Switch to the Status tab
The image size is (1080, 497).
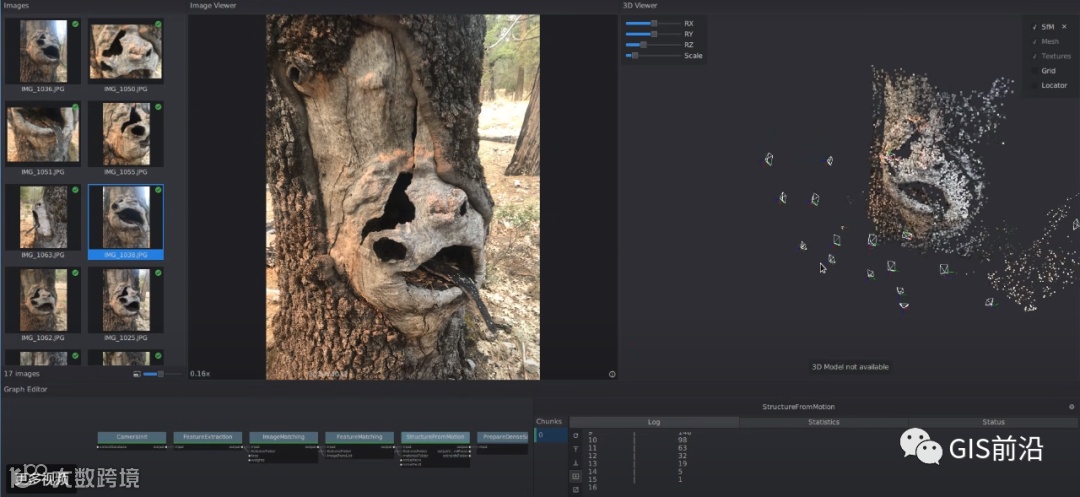pyautogui.click(x=993, y=422)
